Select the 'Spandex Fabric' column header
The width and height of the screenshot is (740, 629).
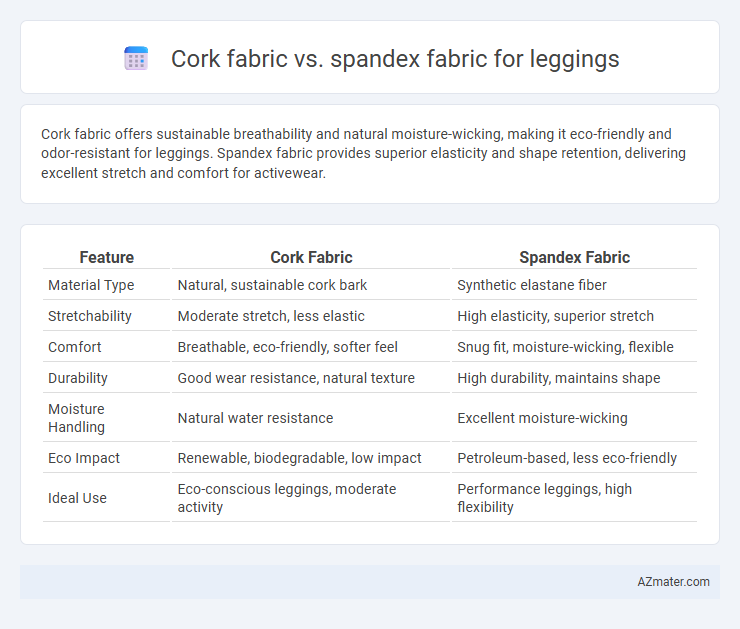pyautogui.click(x=574, y=257)
